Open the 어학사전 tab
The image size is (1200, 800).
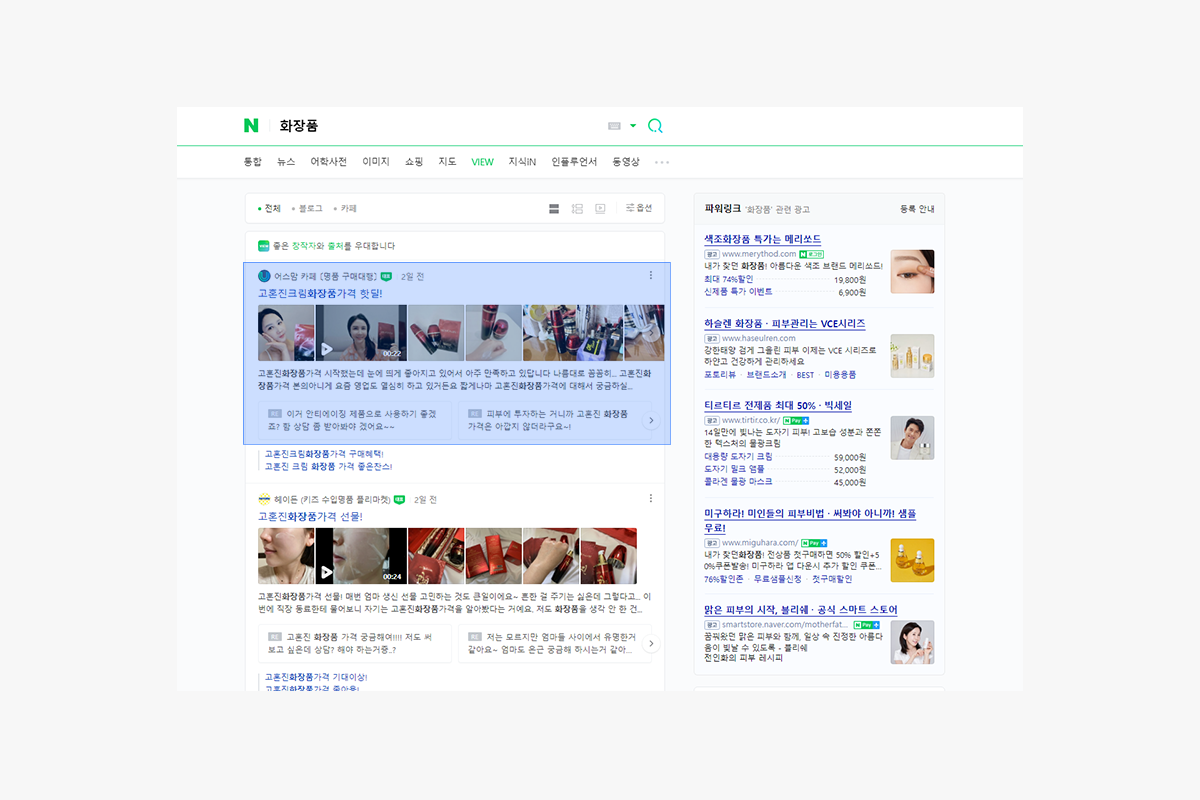(328, 162)
